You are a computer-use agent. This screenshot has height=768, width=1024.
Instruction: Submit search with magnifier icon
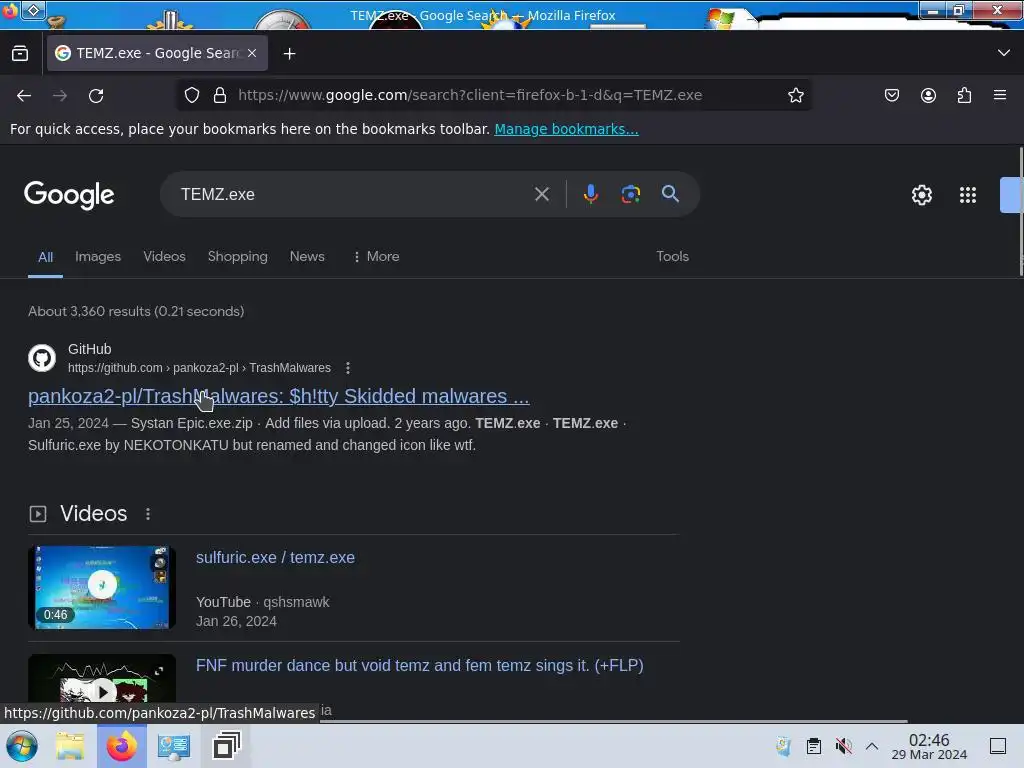670,194
